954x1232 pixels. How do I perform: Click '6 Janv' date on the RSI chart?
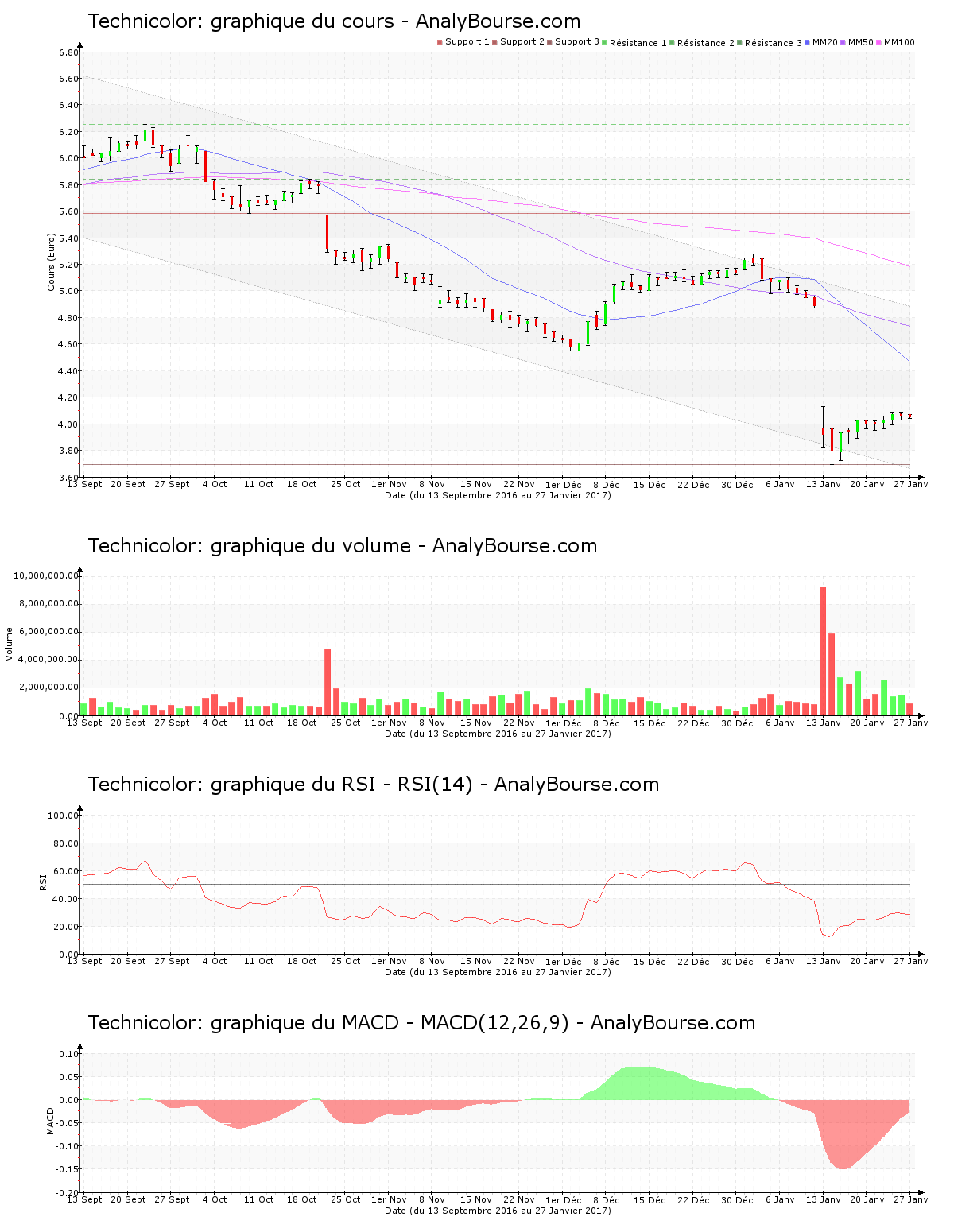[x=780, y=961]
